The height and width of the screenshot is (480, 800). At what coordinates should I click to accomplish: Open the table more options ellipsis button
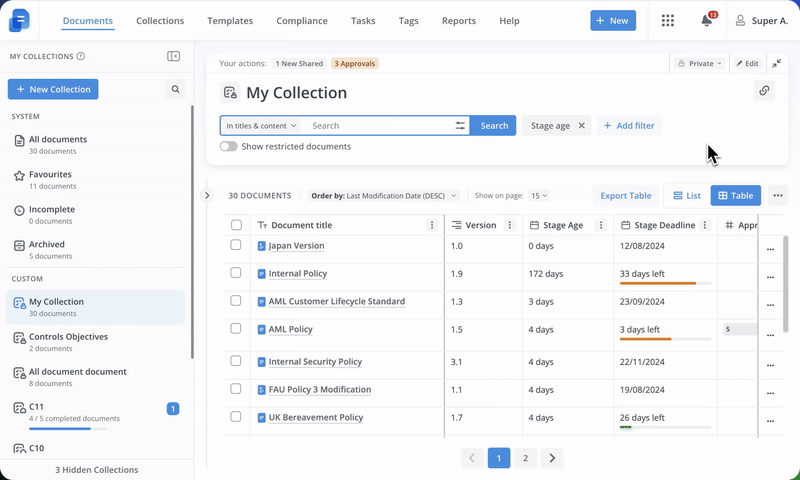778,195
